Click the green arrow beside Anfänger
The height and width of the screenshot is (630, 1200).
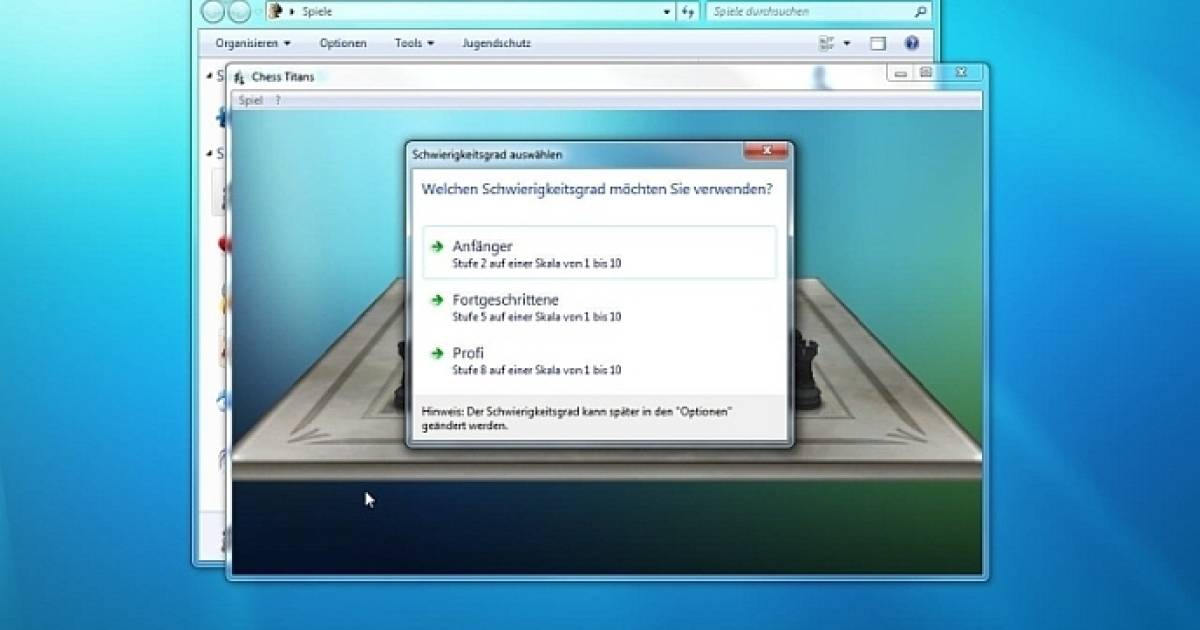tap(437, 246)
